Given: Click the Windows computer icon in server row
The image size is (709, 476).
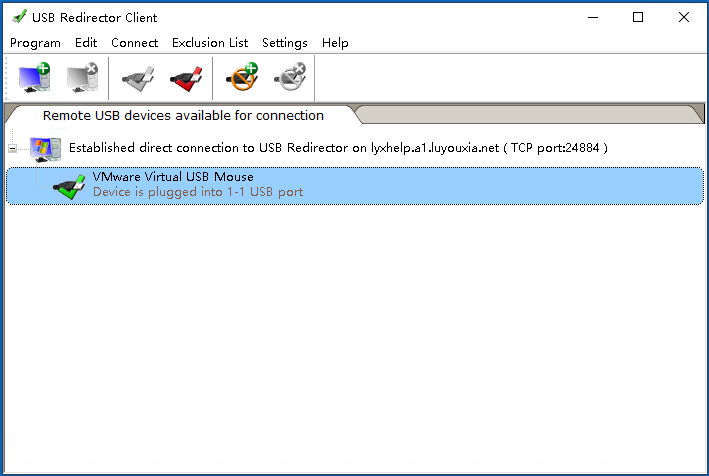Looking at the screenshot, I should [x=45, y=149].
